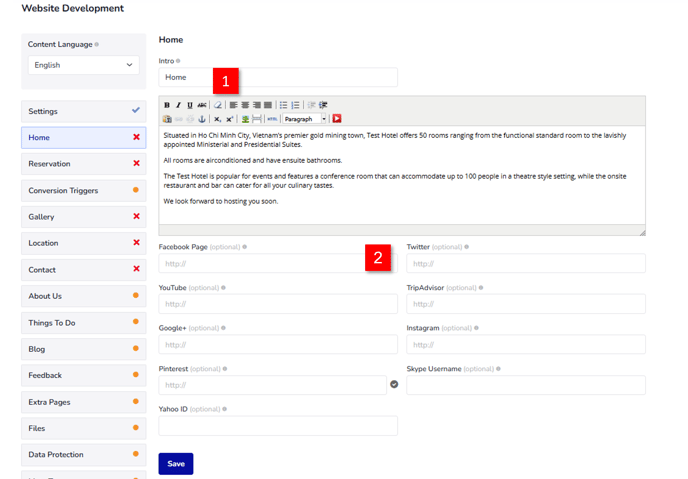Open the Gallery section
Viewport: 688px width, 479px height.
click(x=83, y=217)
